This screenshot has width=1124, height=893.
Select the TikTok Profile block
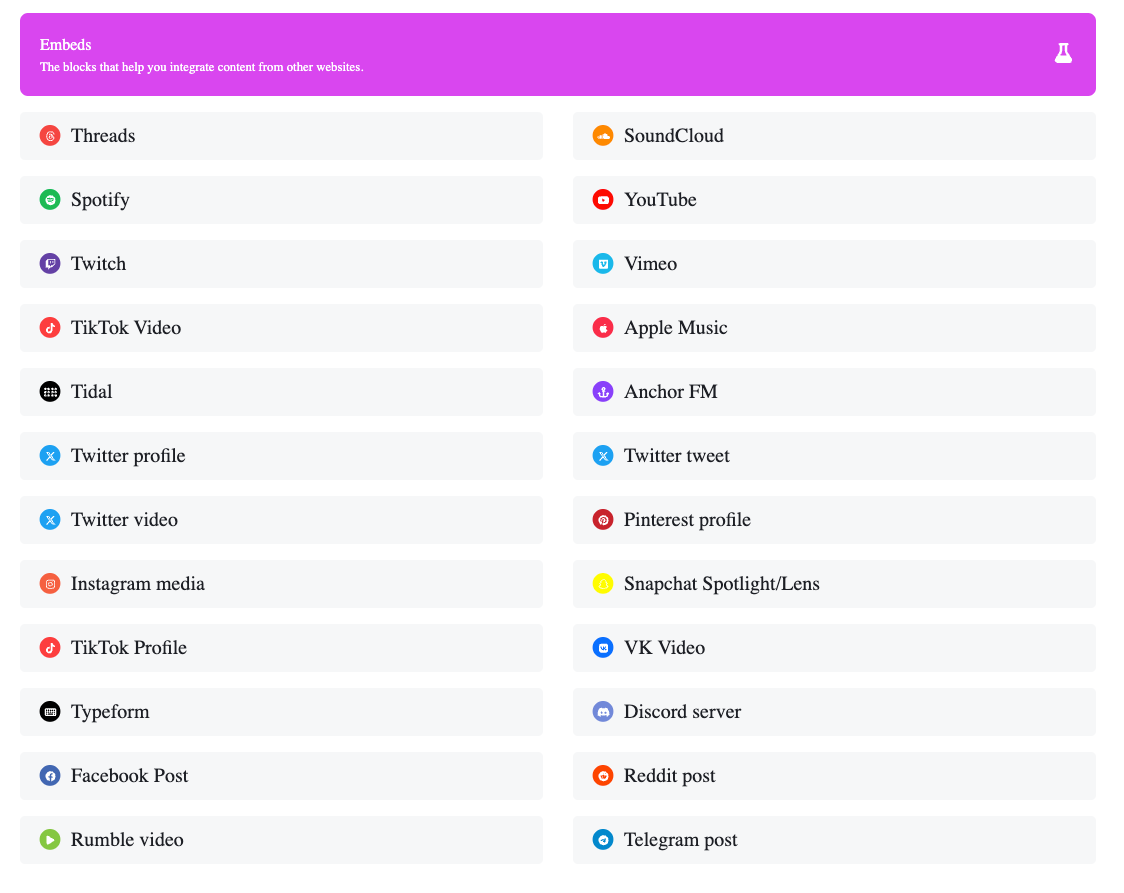[x=281, y=648]
